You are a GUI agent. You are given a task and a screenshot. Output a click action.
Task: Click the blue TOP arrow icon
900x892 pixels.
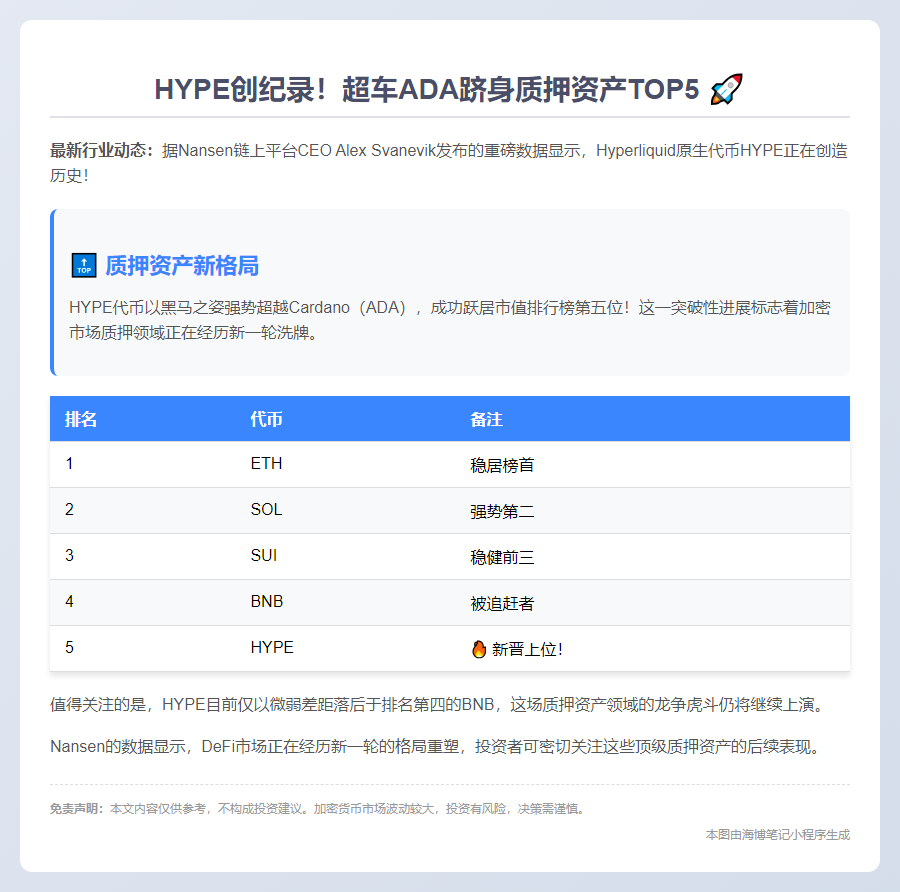[84, 265]
